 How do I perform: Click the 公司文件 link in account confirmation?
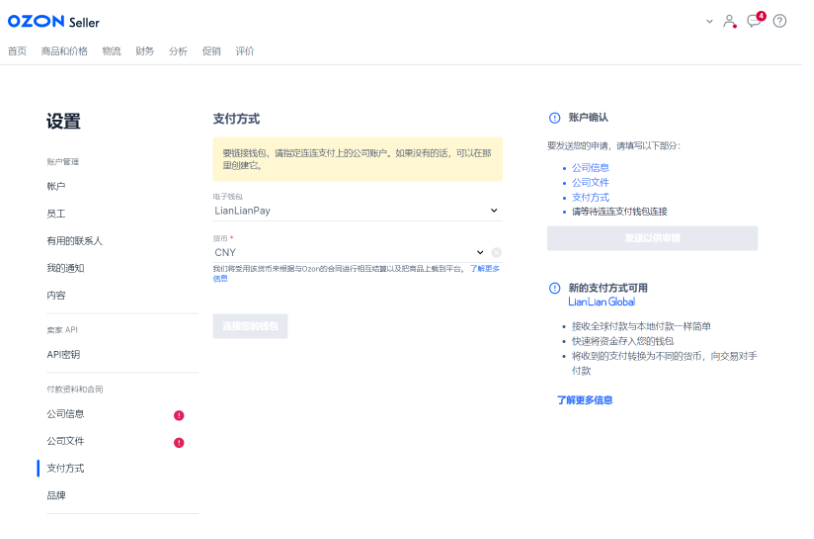point(590,182)
